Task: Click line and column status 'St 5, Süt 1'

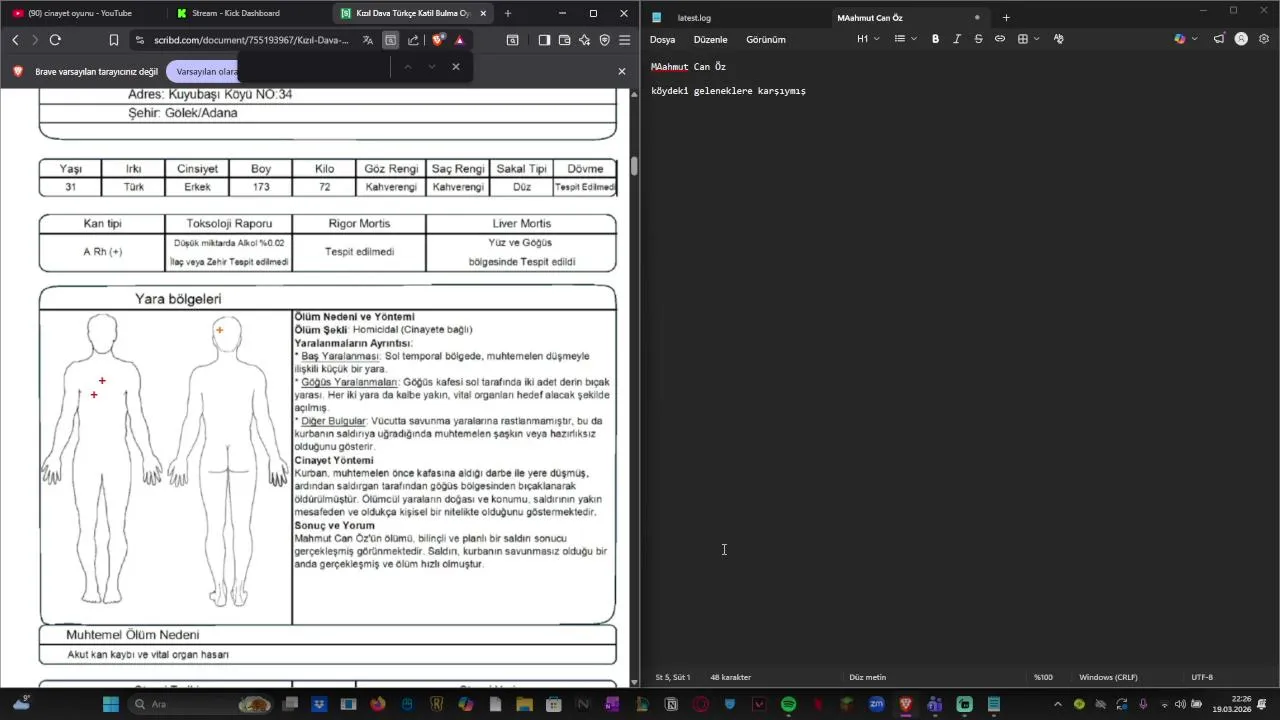Action: [x=673, y=677]
